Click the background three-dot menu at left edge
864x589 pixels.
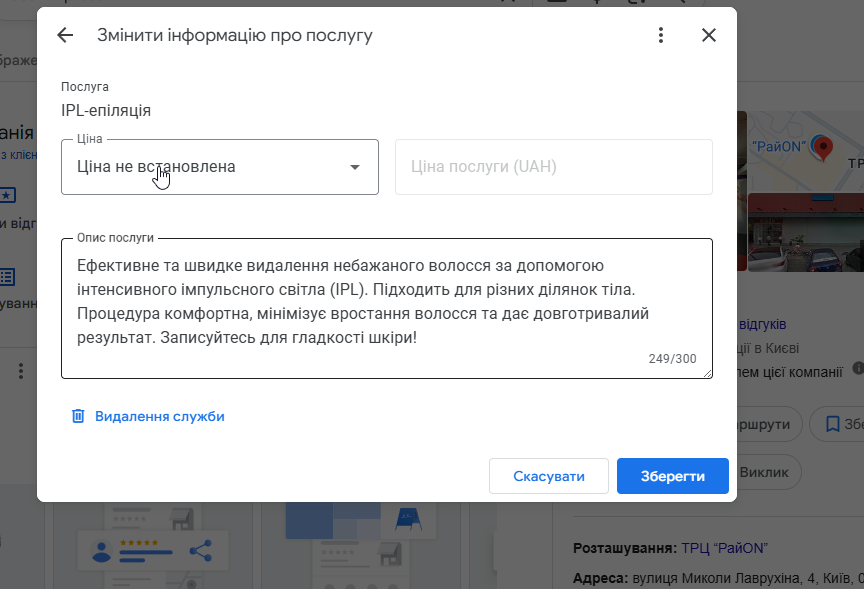click(x=21, y=371)
